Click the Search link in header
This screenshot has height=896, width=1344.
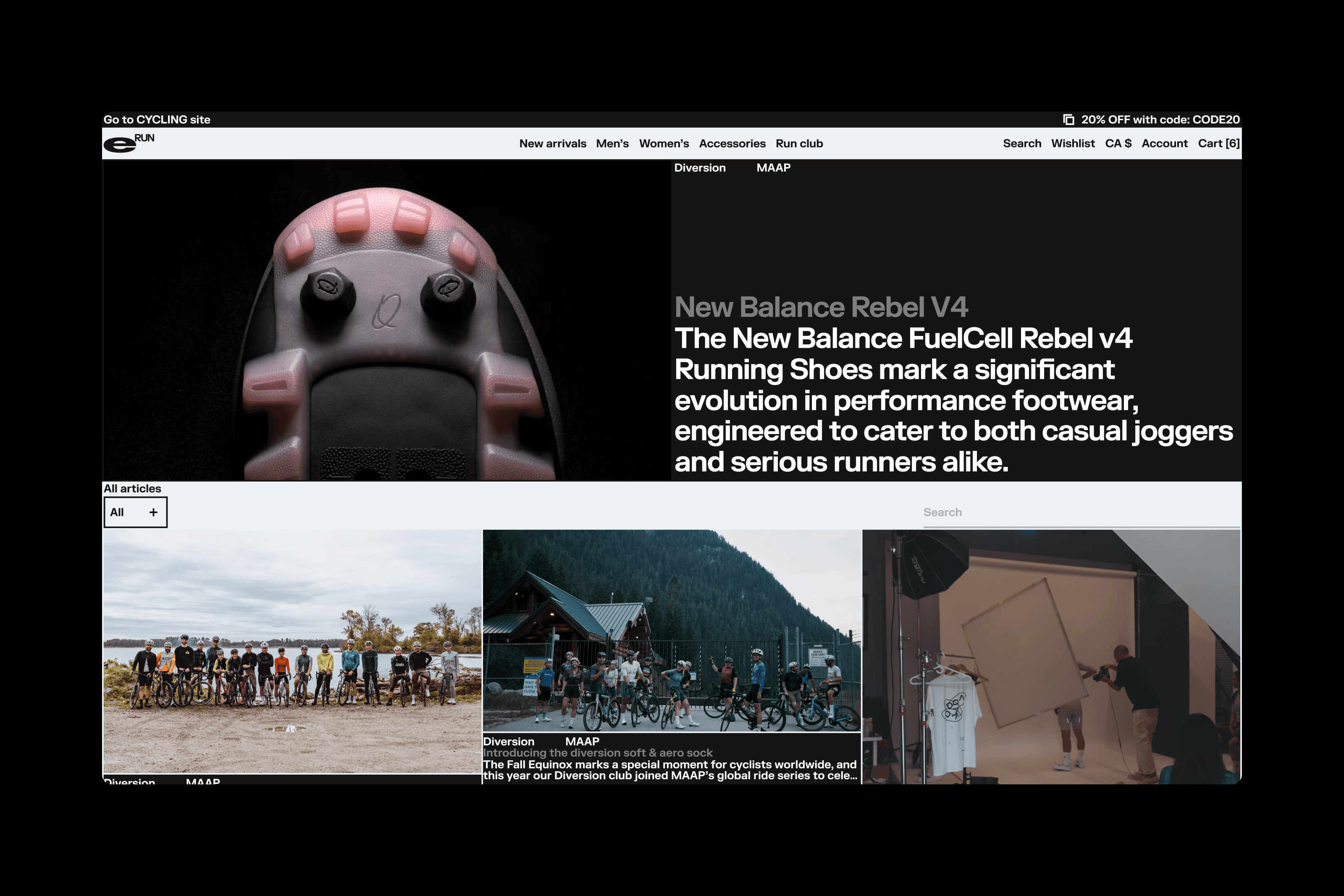pyautogui.click(x=1022, y=144)
